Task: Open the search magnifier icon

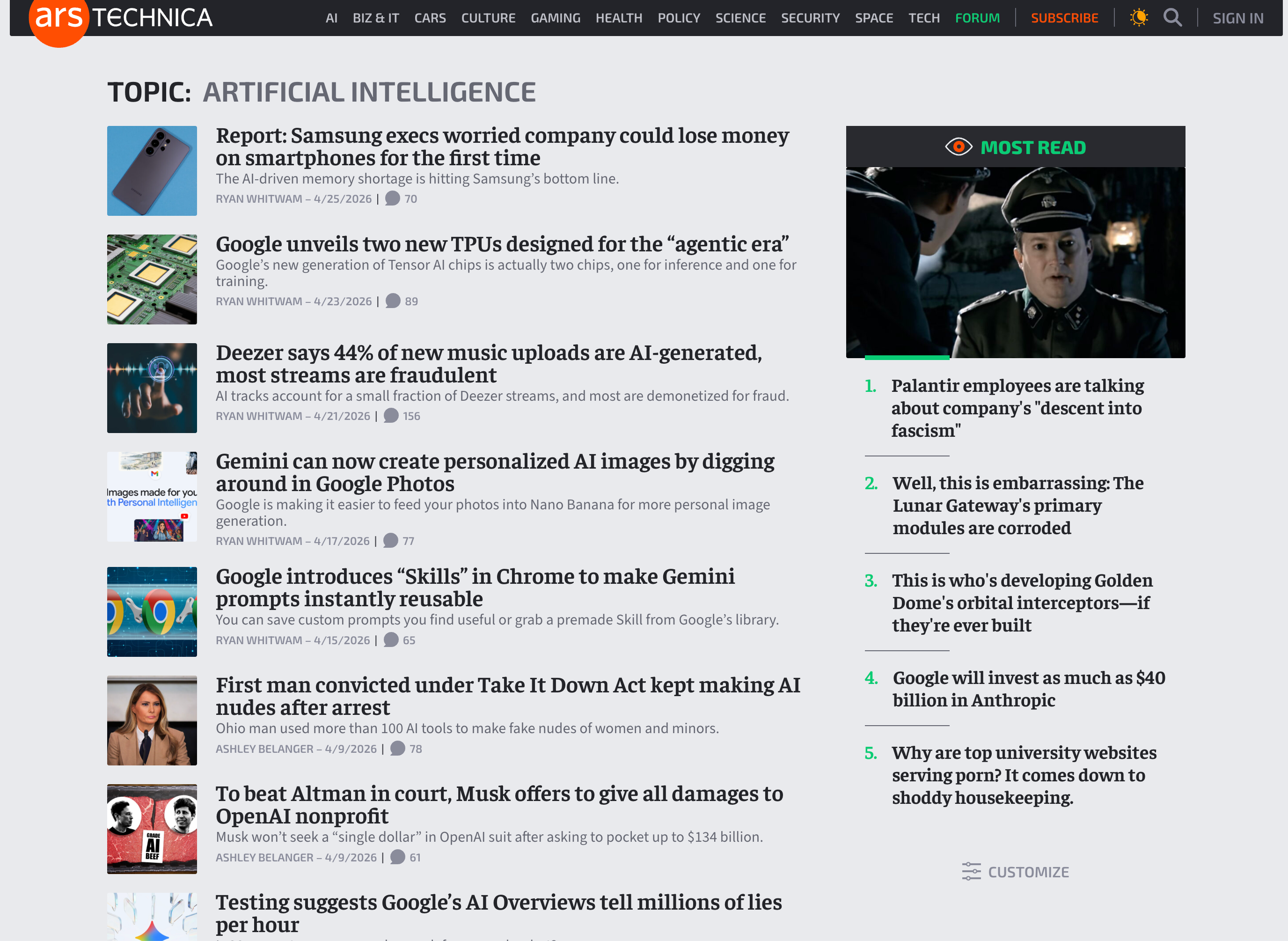Action: click(x=1172, y=18)
